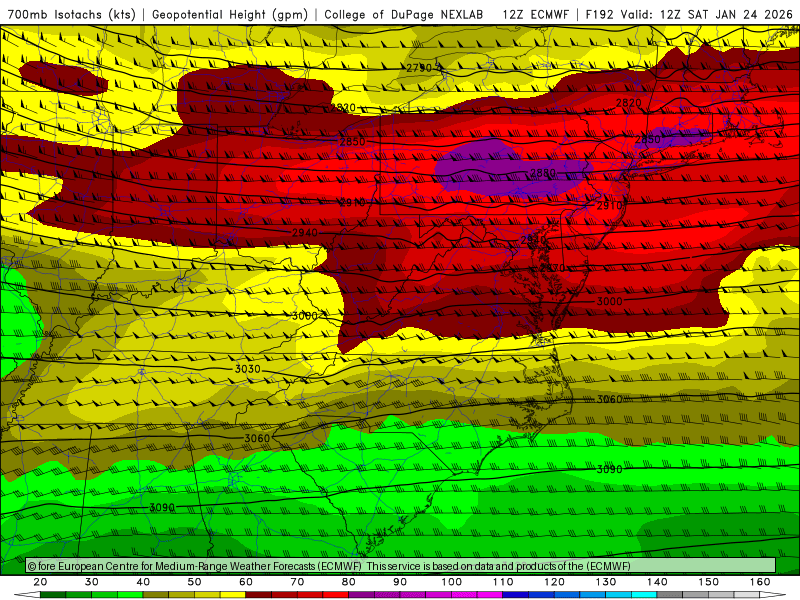800x600 pixels.
Task: Click the legend value 80
Action: tap(348, 582)
